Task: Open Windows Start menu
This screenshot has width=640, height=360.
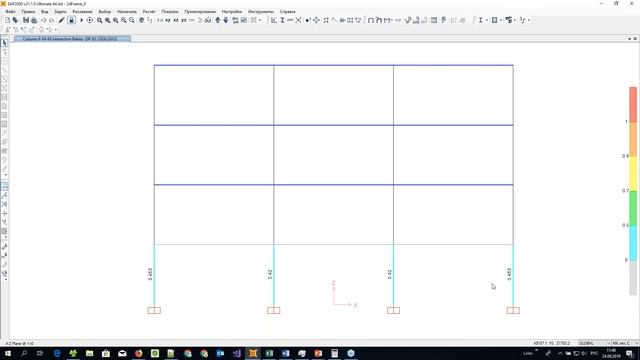Action: tap(8, 353)
